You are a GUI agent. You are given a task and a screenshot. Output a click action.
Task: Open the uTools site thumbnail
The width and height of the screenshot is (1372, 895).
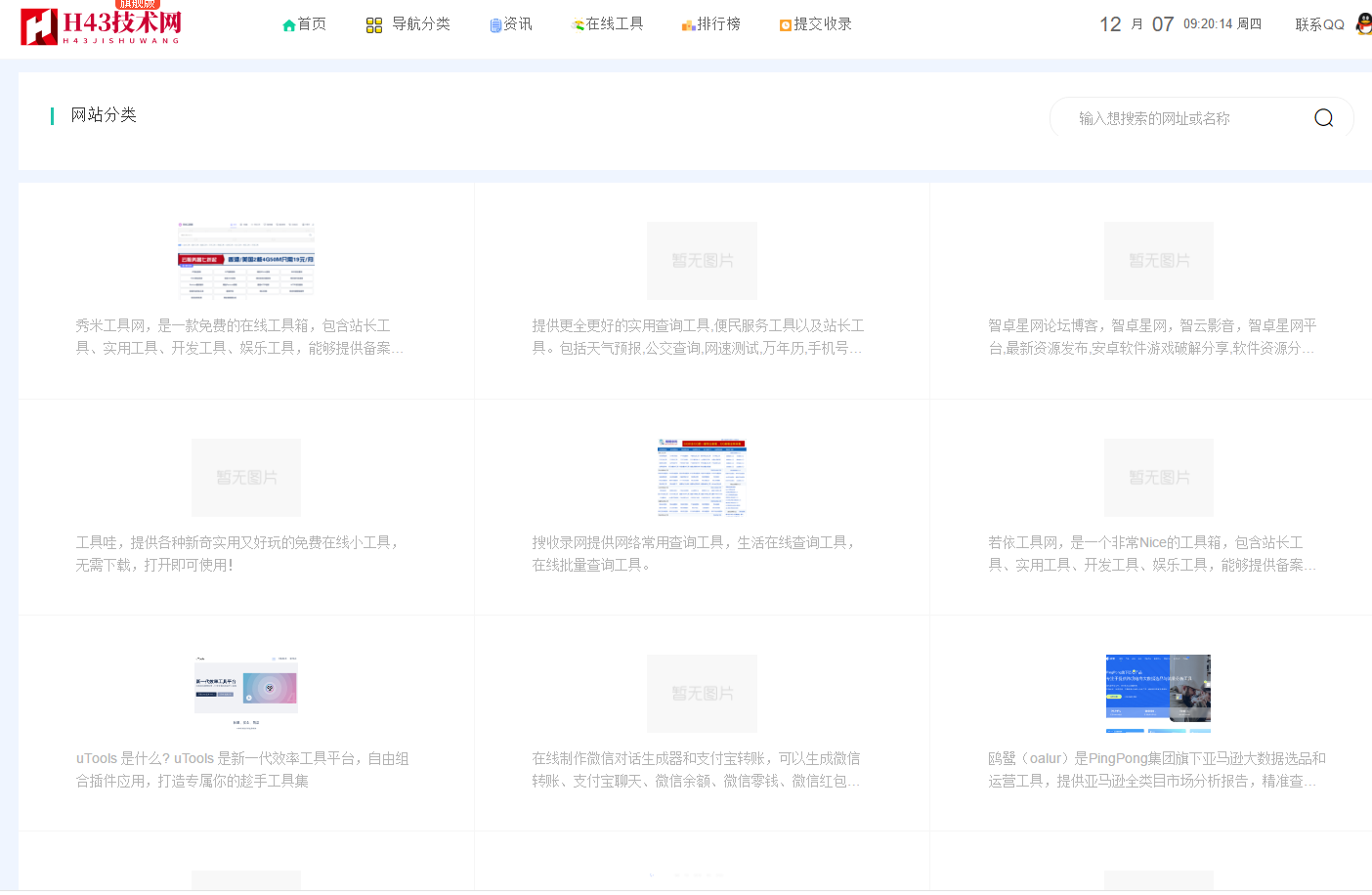pos(246,693)
